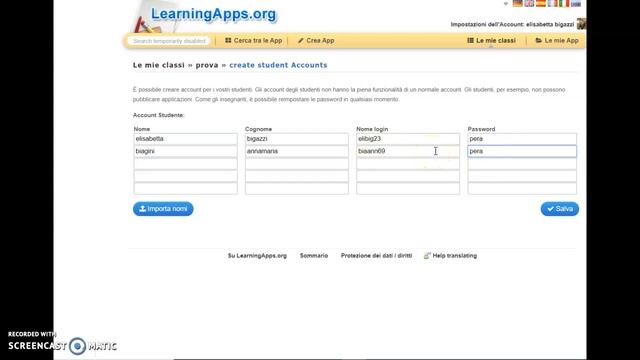Click the Nome login column header
This screenshot has width=640, height=360.
pos(372,129)
